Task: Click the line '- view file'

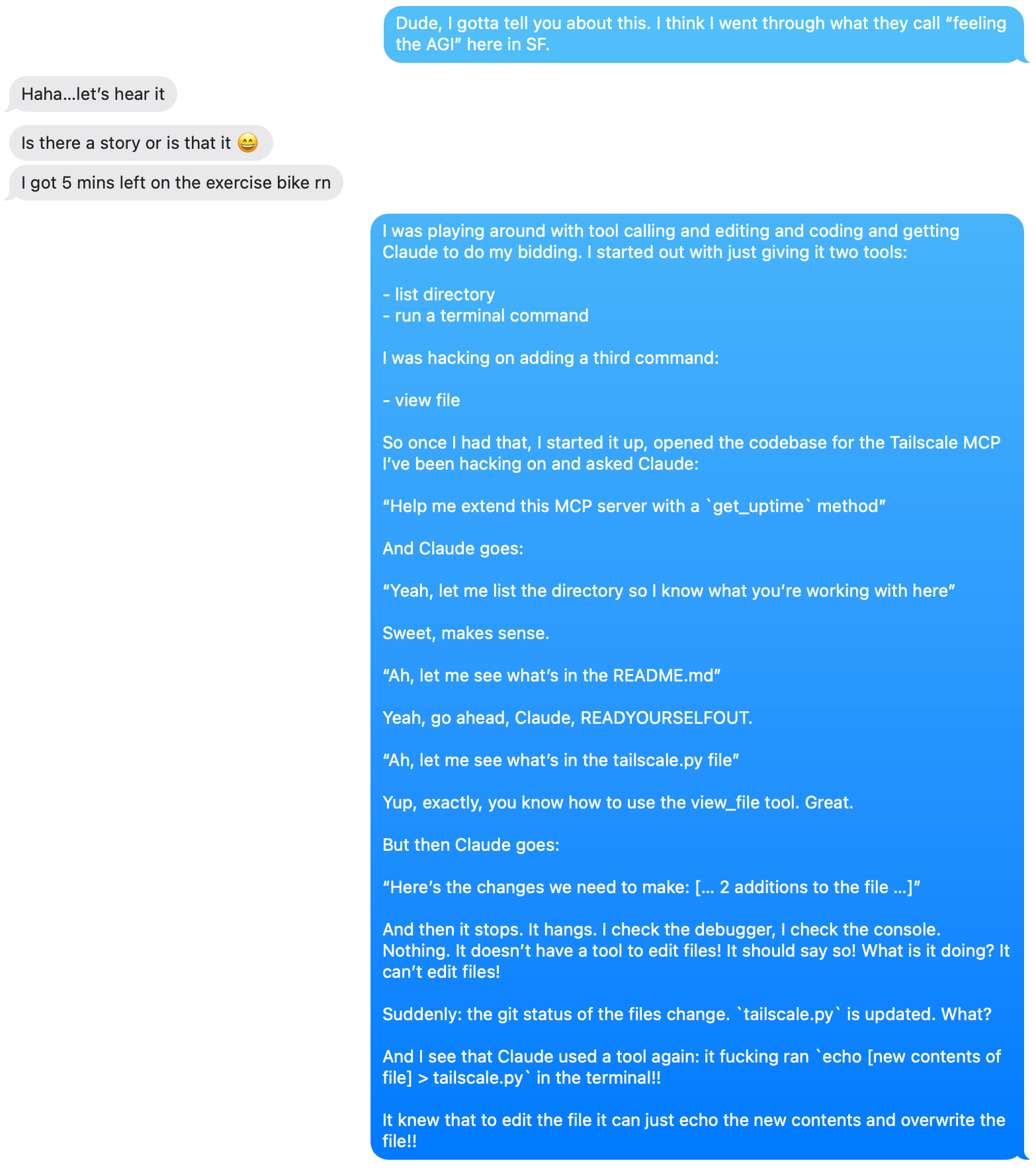Action: 421,400
